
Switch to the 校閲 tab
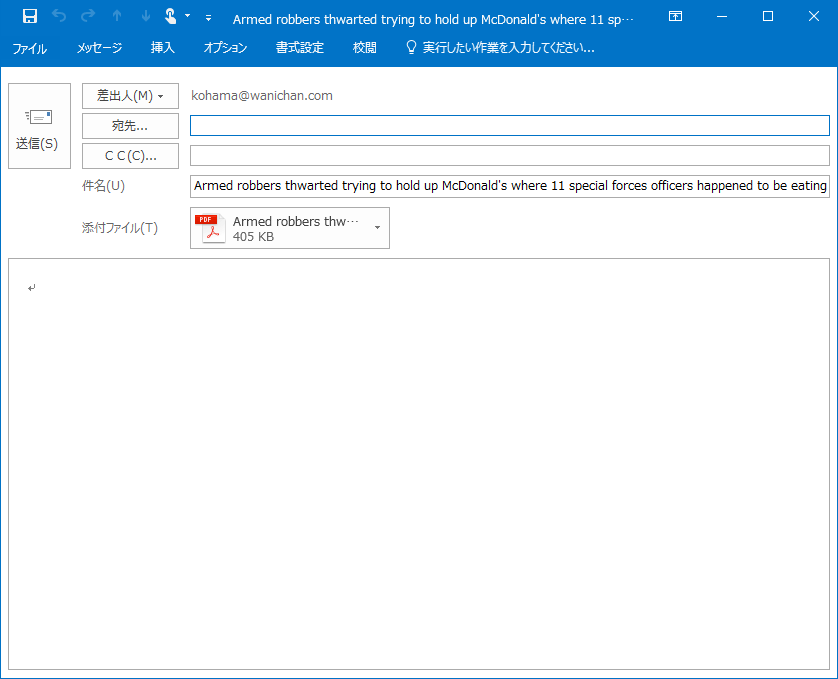[x=364, y=48]
